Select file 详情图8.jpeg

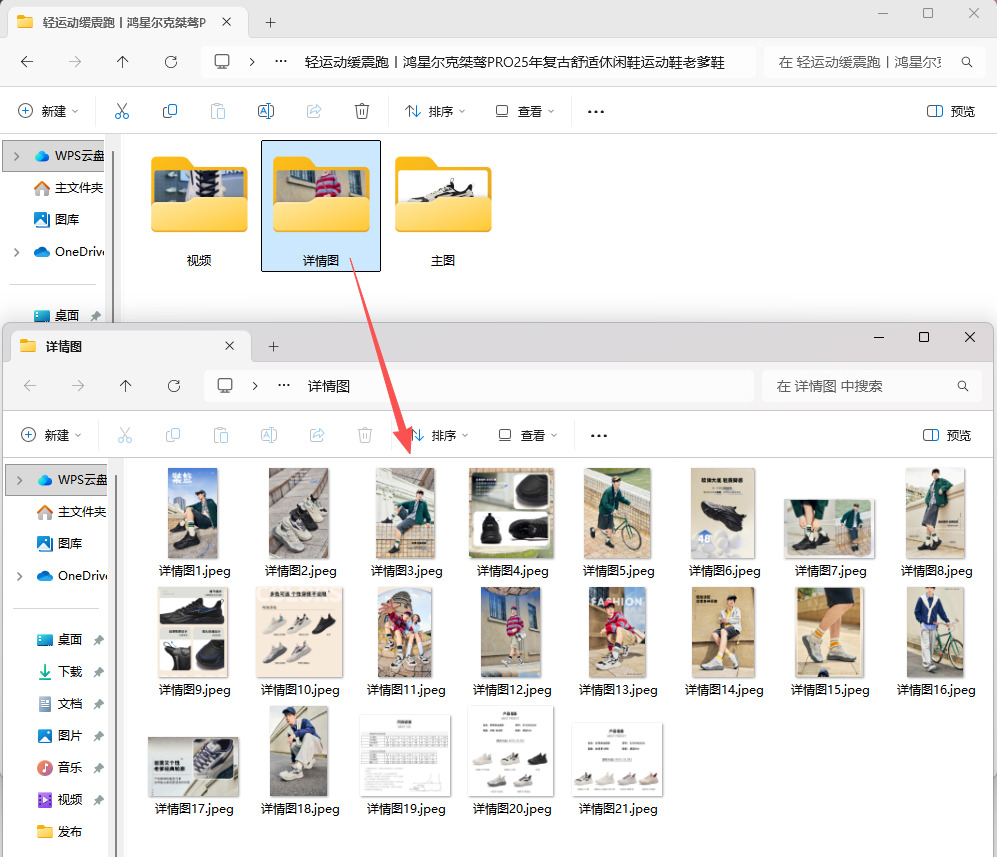tap(935, 523)
